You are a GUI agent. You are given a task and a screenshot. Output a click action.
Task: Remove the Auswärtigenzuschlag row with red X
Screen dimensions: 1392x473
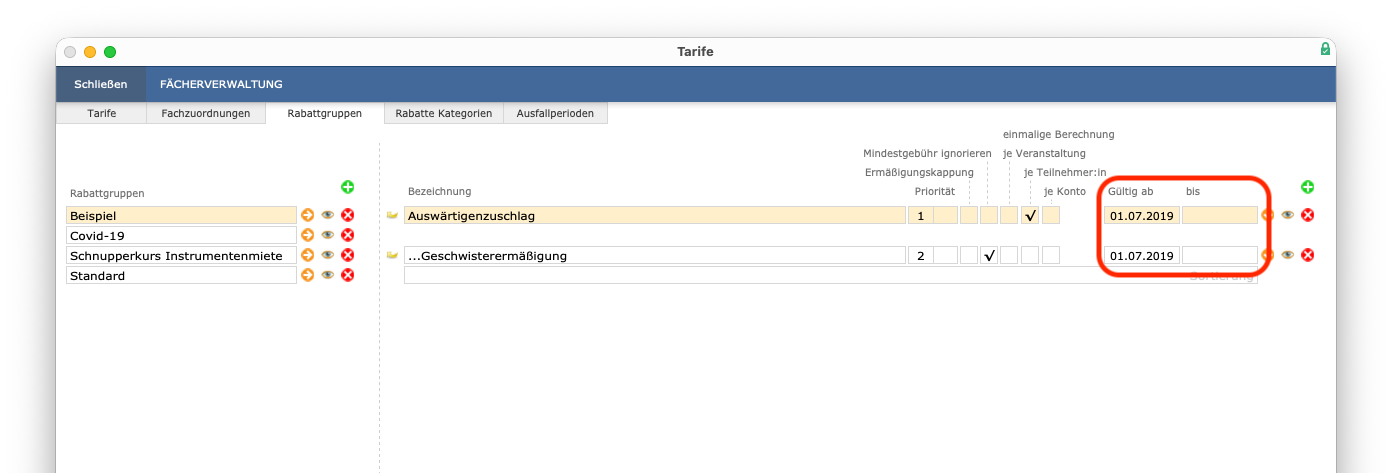click(x=1307, y=215)
